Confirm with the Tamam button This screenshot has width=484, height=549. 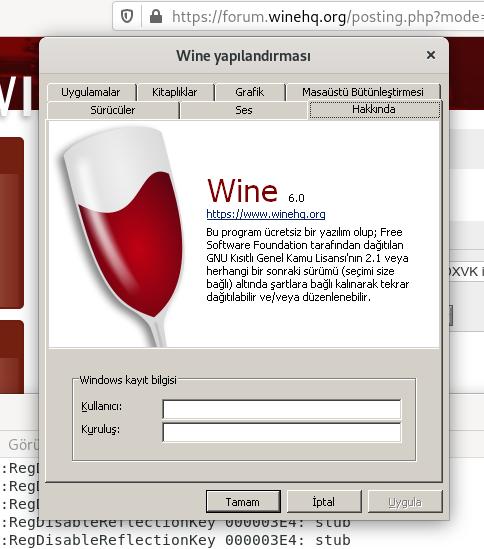[243, 502]
